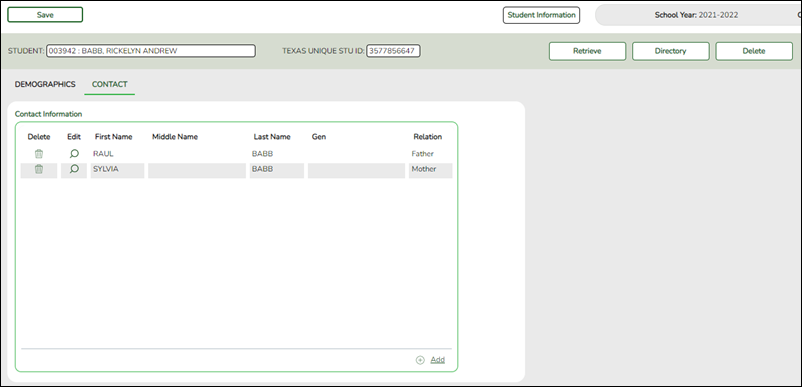Viewport: 802px width, 387px height.
Task: Delete the RAUL contact trash icon
Action: pyautogui.click(x=39, y=153)
